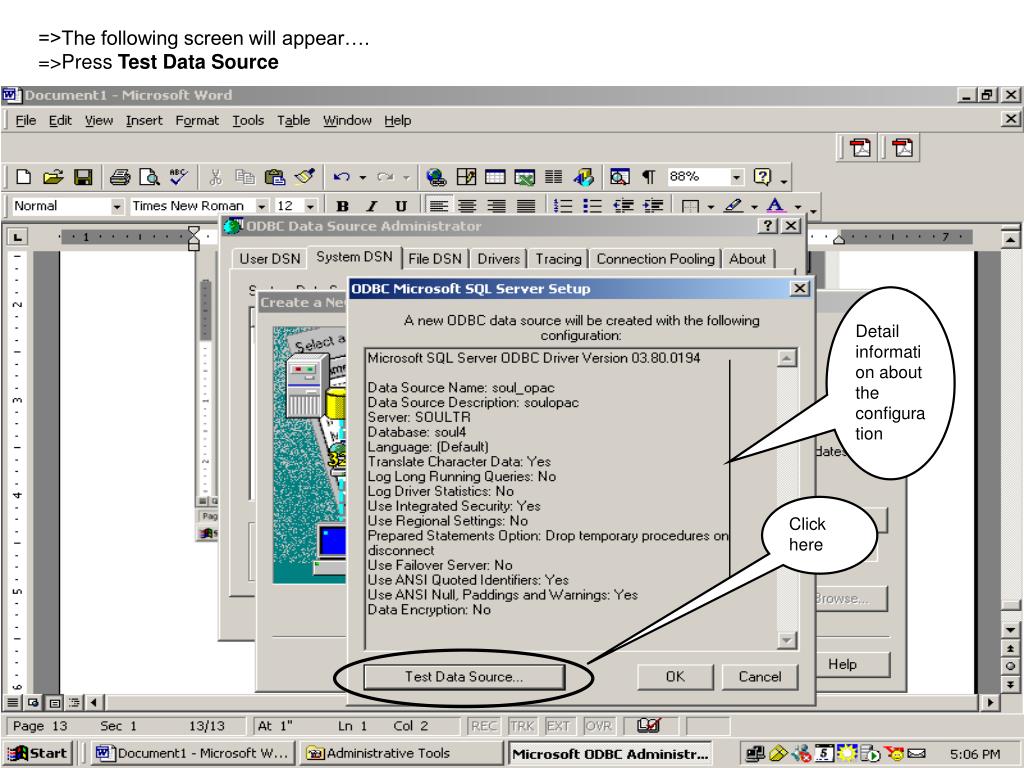Image resolution: width=1024 pixels, height=768 pixels.
Task: Open the 88% zoom dropdown
Action: click(737, 177)
